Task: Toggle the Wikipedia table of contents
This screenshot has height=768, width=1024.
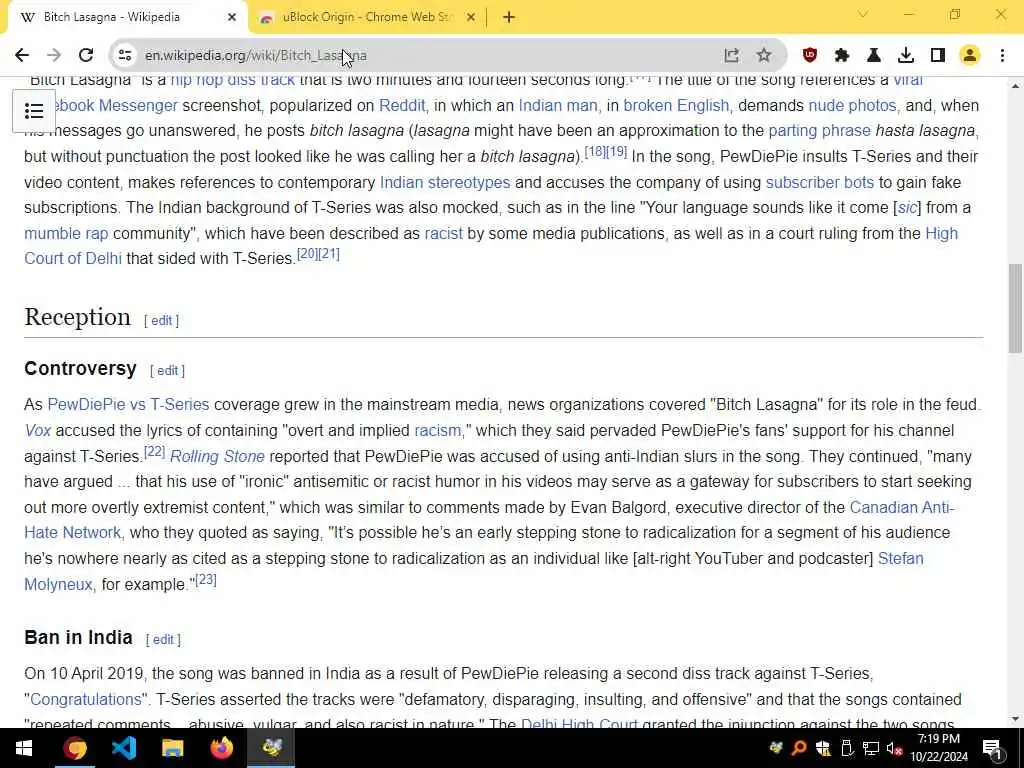Action: tap(34, 111)
